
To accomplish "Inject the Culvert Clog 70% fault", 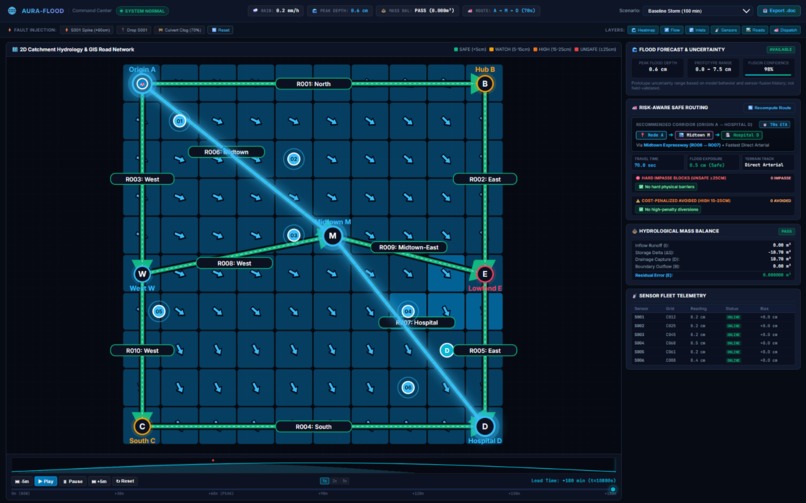I will click(x=179, y=30).
